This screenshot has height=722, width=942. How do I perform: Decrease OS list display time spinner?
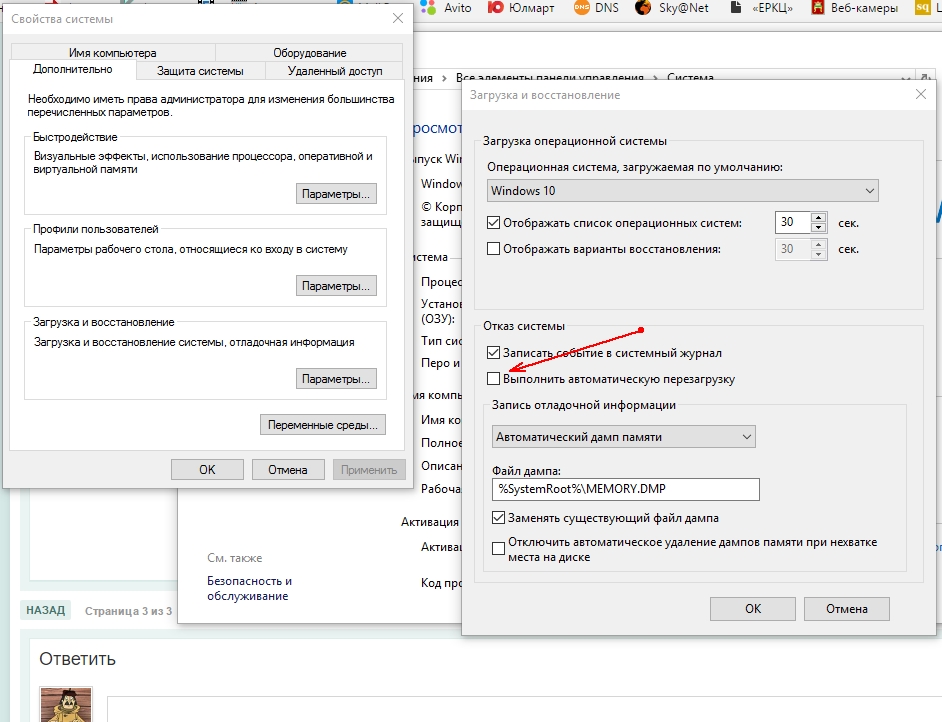819,228
